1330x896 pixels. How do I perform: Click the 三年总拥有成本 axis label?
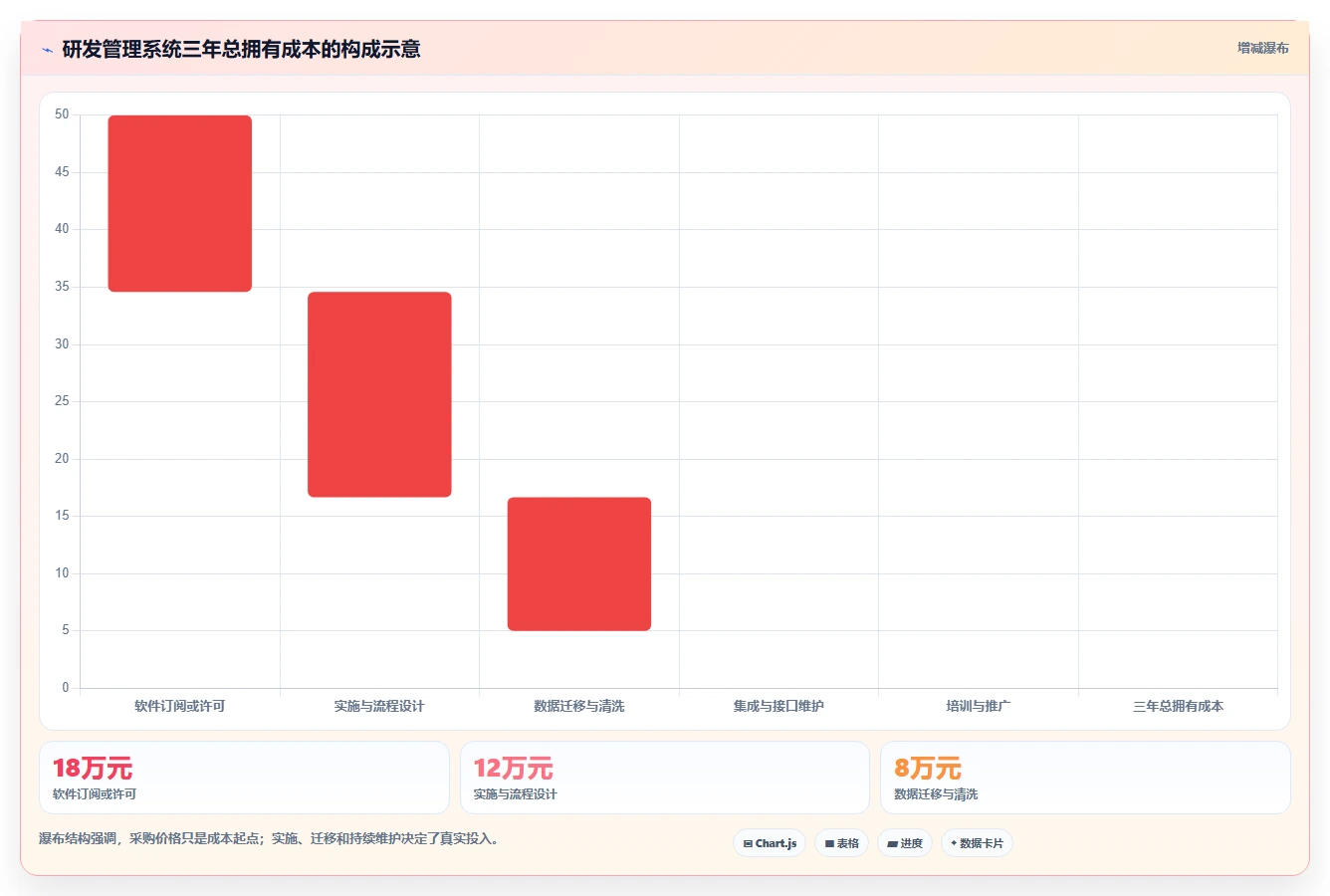click(1178, 706)
